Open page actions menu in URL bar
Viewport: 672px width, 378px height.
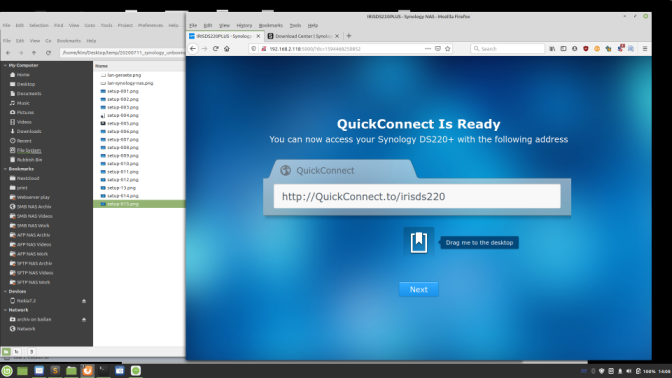[x=428, y=49]
